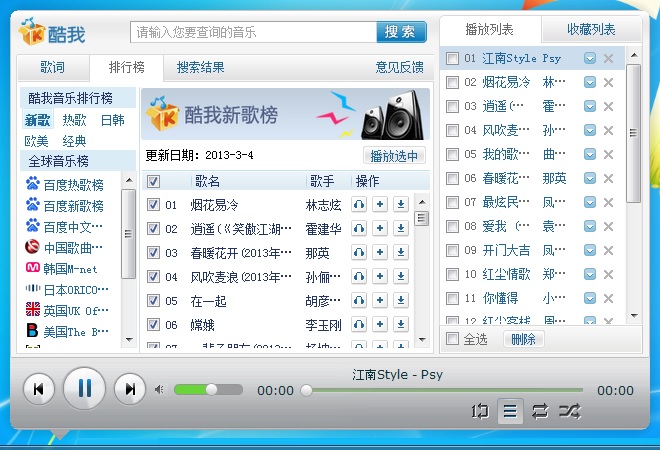The height and width of the screenshot is (450, 660).
Task: Download 嫦娥 by 李玉刚
Action: [401, 325]
